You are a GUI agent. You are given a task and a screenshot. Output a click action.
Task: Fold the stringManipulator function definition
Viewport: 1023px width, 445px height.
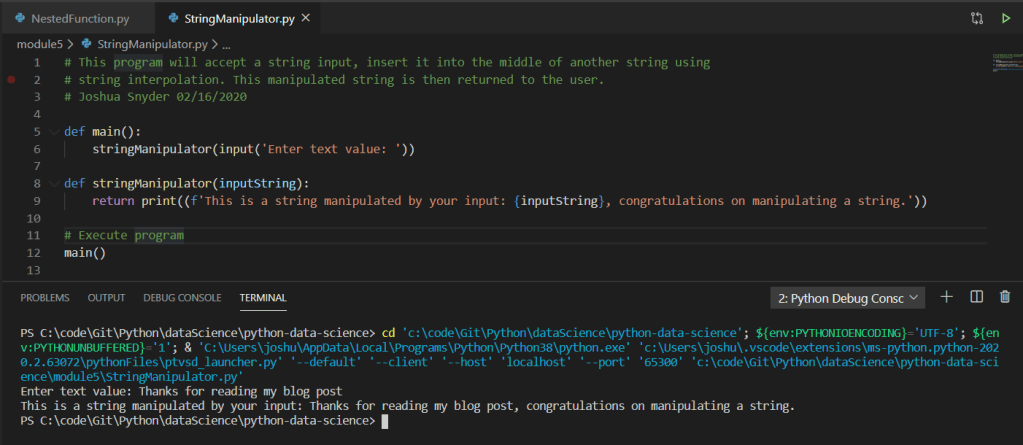pos(54,183)
